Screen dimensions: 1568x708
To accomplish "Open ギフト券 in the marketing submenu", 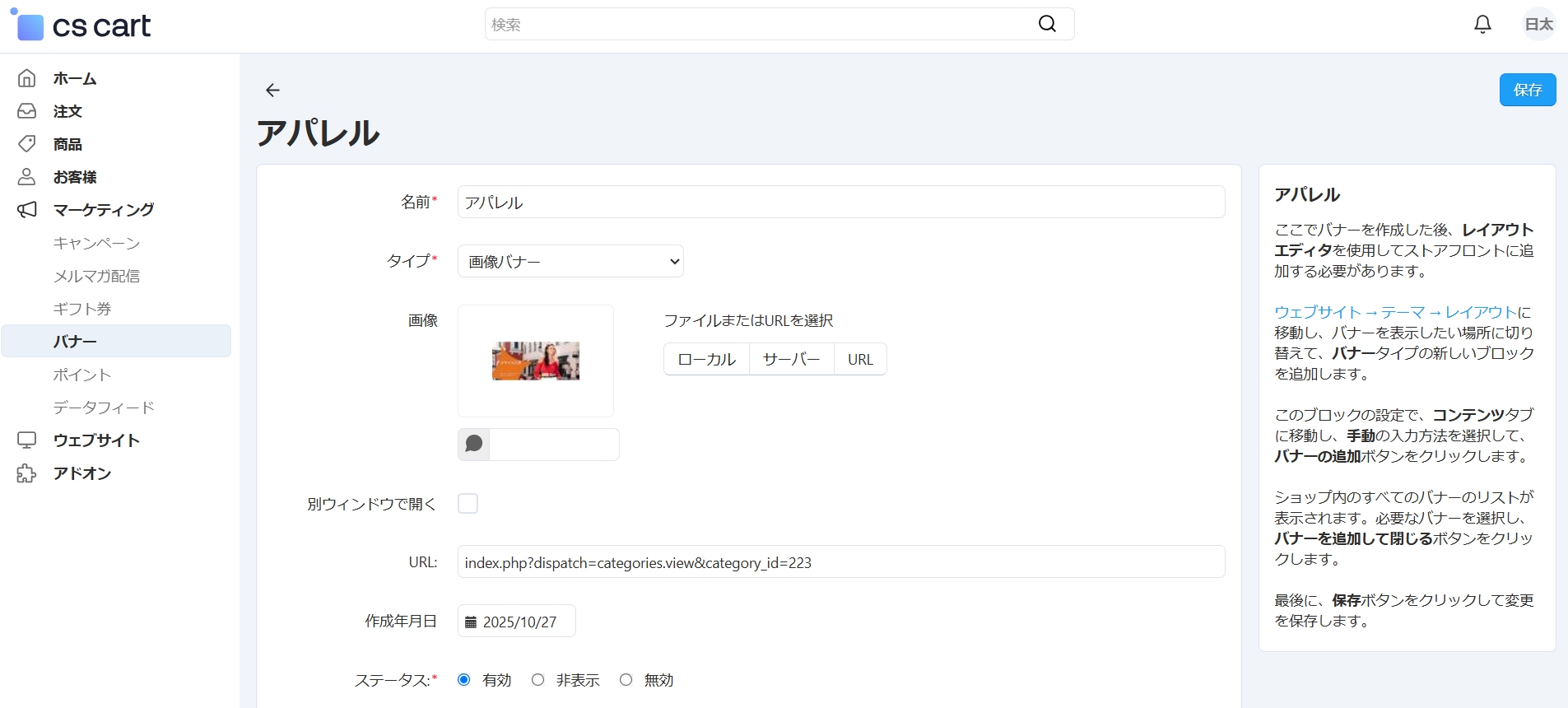I will click(82, 309).
